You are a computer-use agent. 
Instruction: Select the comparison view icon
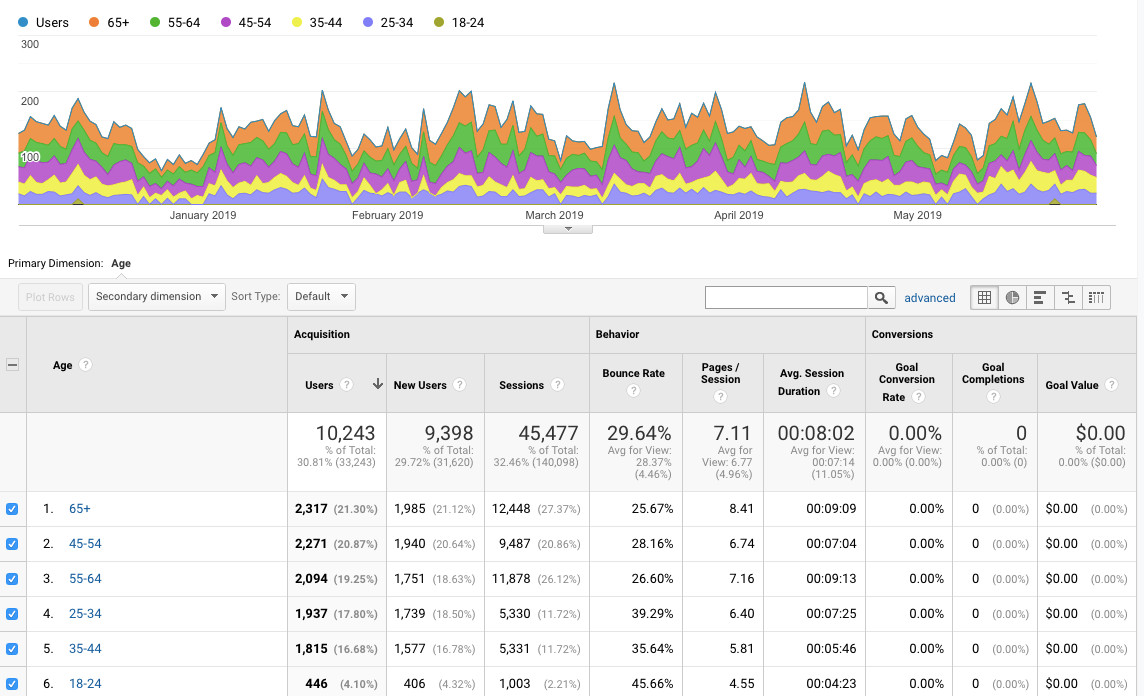coord(1068,297)
